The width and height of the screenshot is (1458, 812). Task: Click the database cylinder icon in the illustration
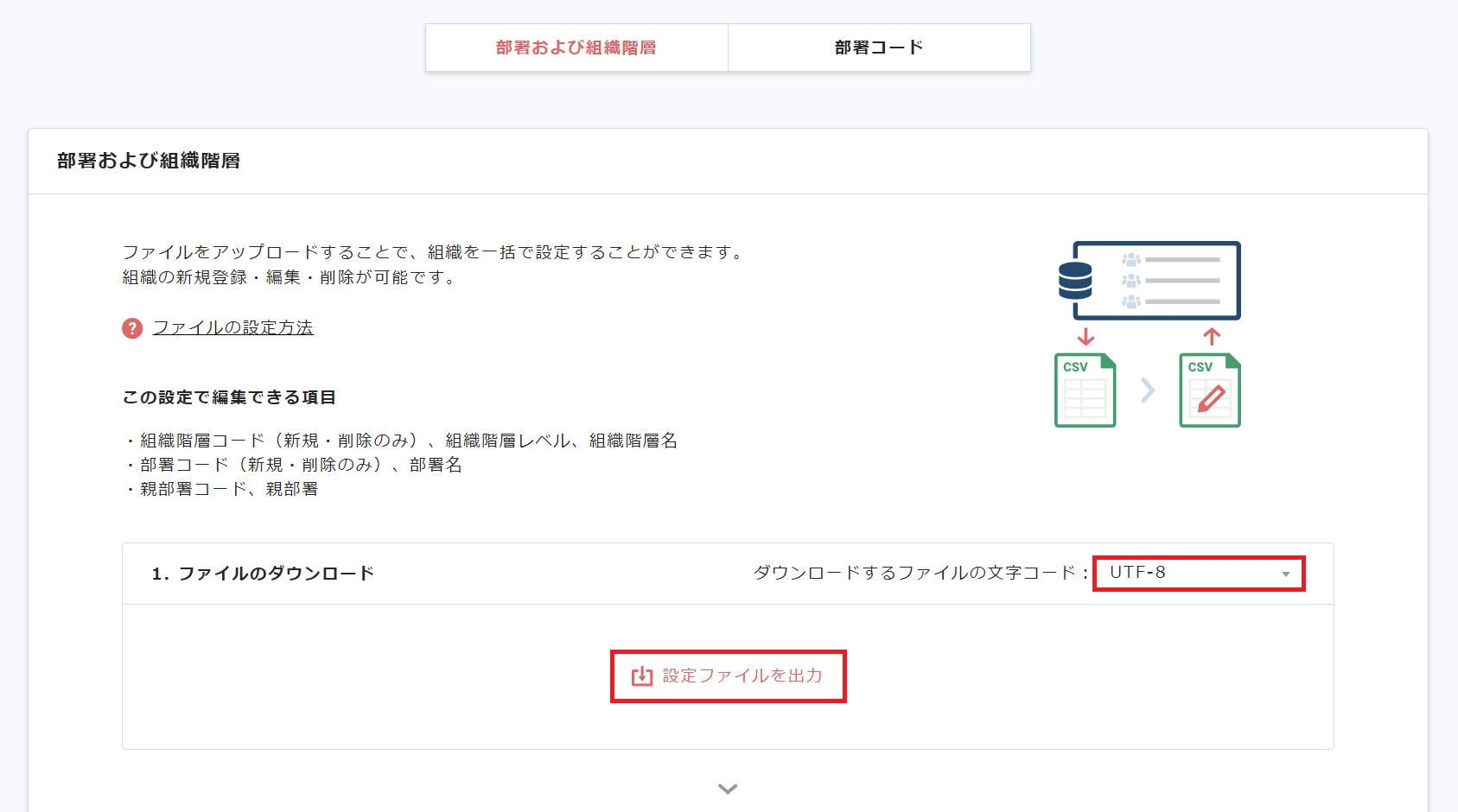(x=1076, y=278)
